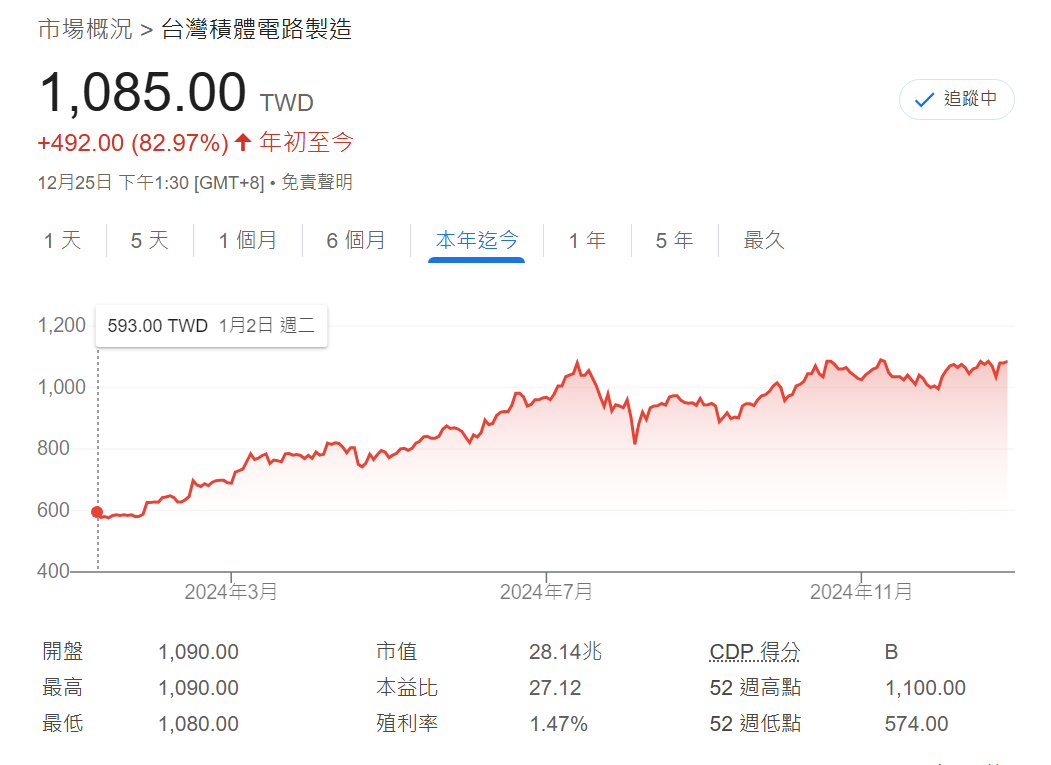
Task: Click the 開盤 value 1,090.00
Action: (x=198, y=652)
